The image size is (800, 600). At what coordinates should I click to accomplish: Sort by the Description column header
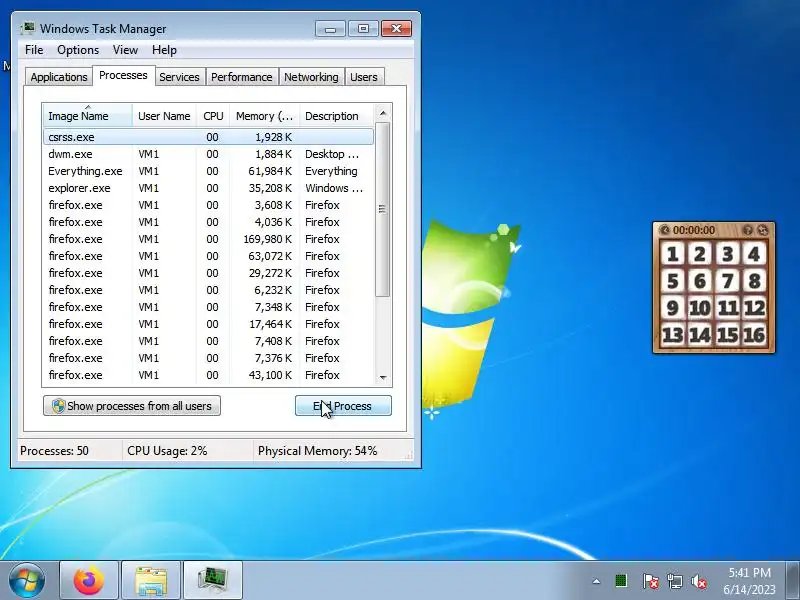(337, 116)
